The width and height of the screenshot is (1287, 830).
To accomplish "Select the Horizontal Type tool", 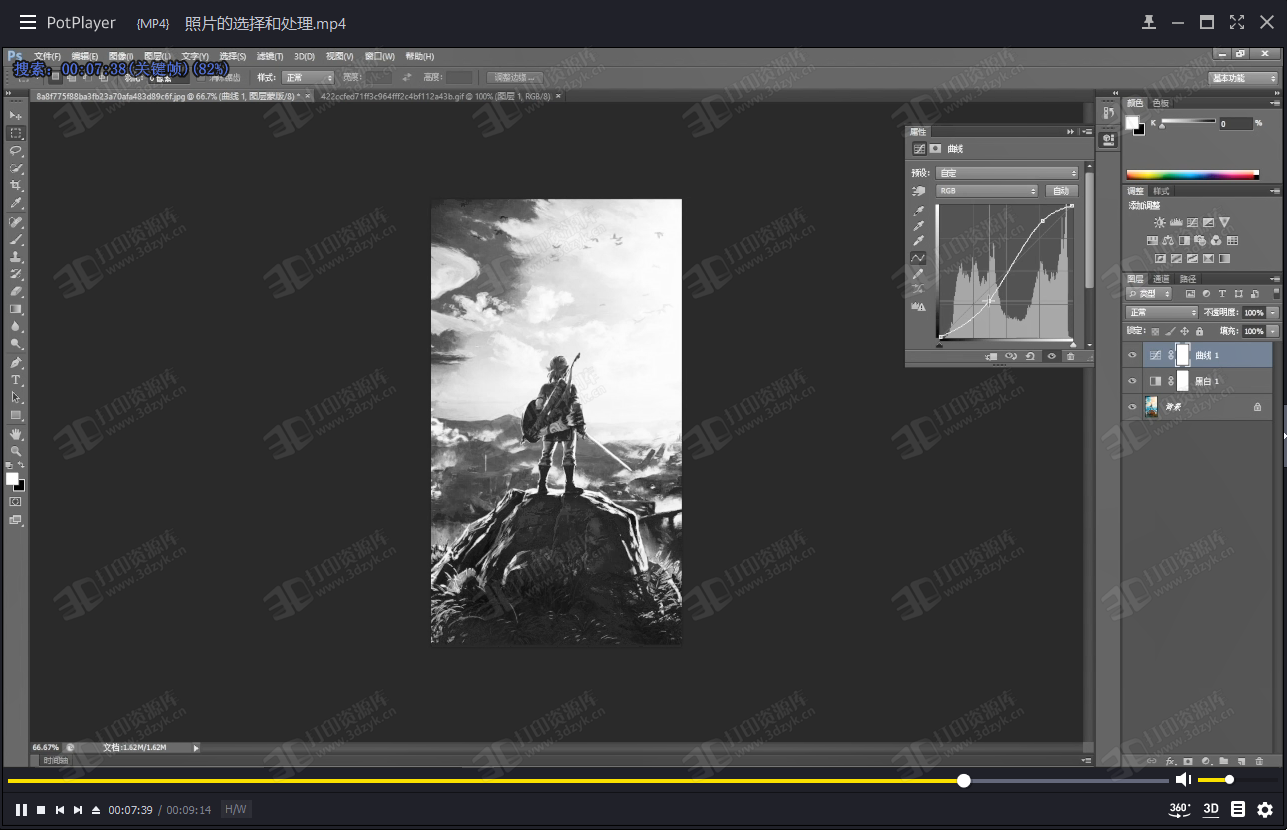I will click(16, 380).
